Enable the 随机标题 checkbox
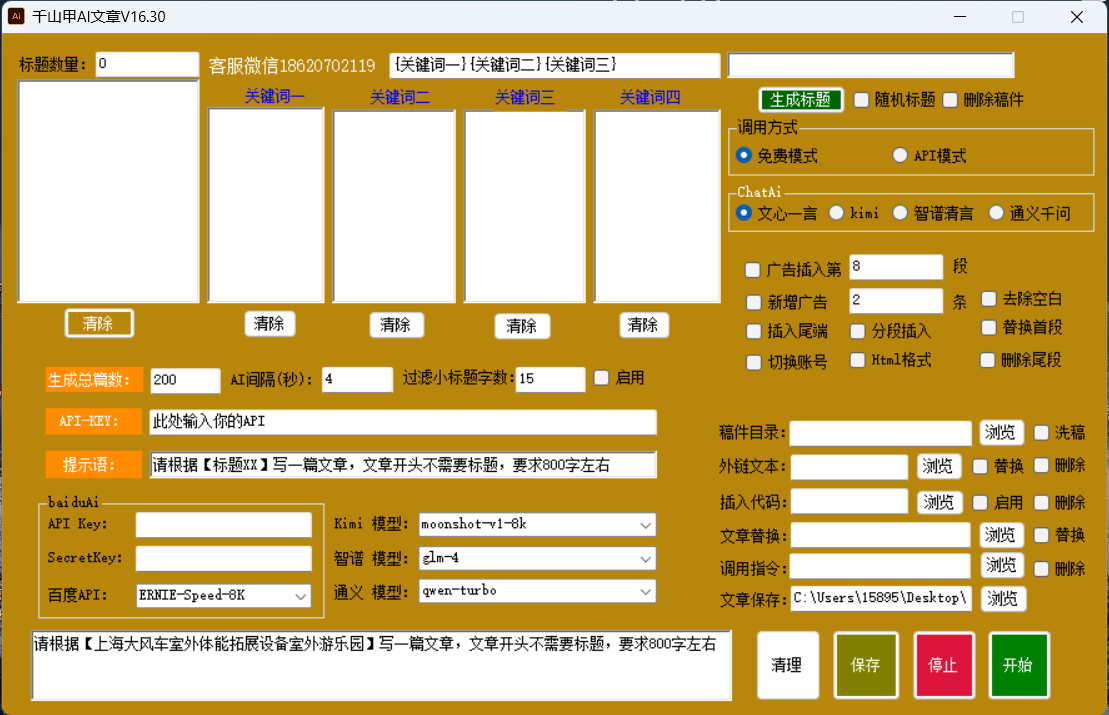The width and height of the screenshot is (1109, 715). pos(861,99)
